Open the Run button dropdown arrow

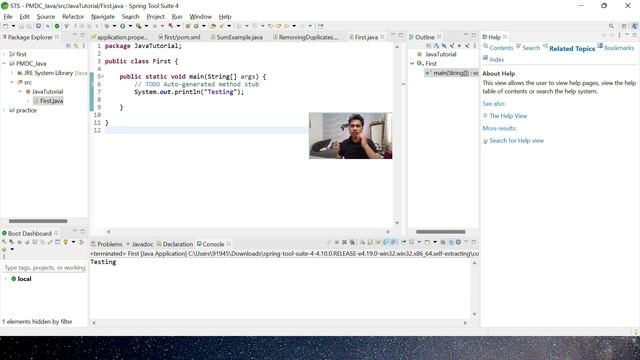coord(130,26)
